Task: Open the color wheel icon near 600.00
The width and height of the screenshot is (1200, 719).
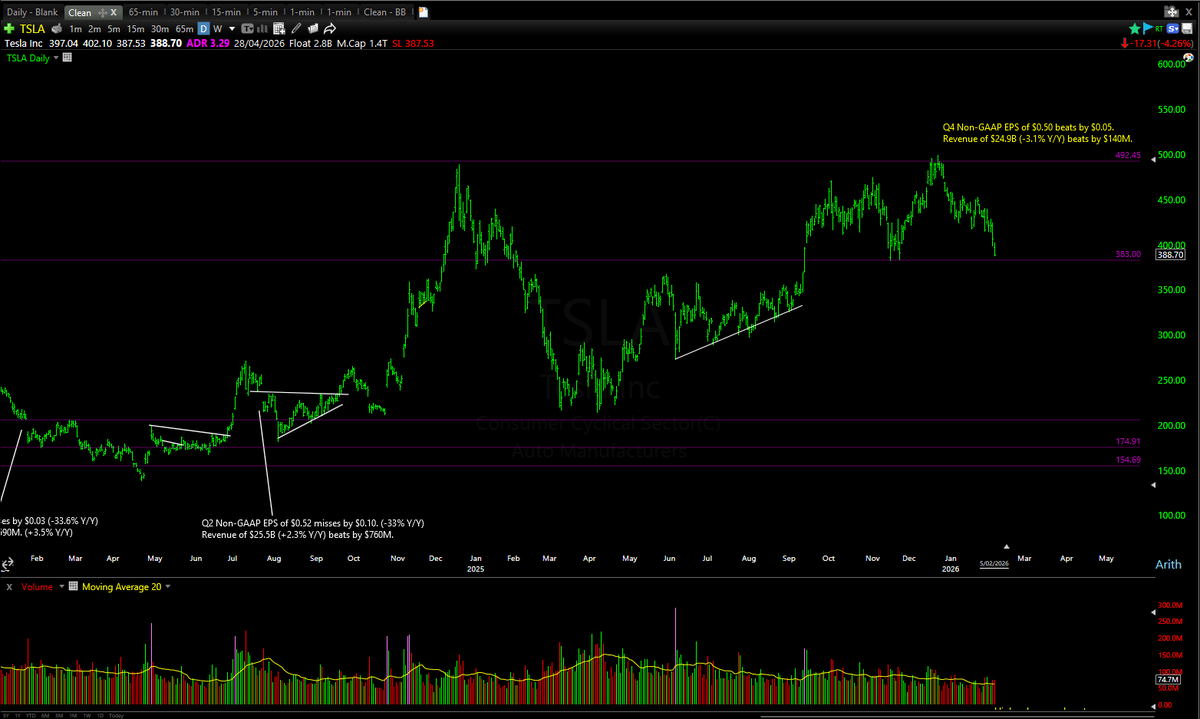Action: point(1188,57)
